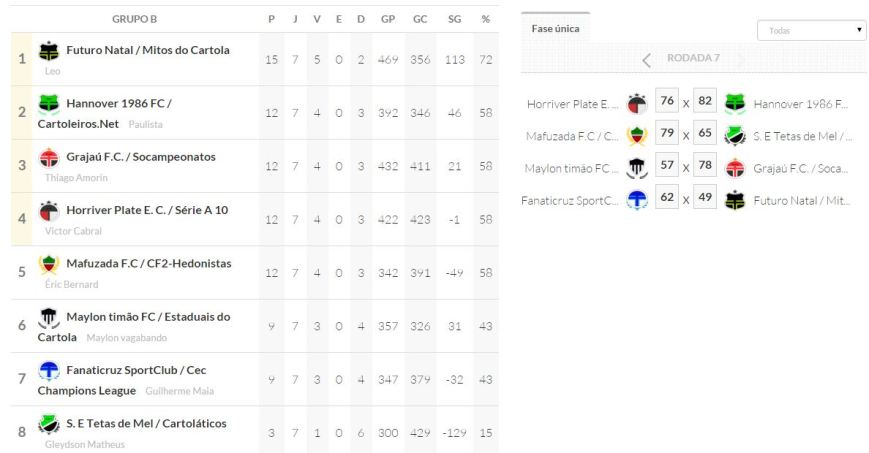This screenshot has width=869, height=453.
Task: Click Hannover 1986 score box showing 82
Action: point(704,103)
